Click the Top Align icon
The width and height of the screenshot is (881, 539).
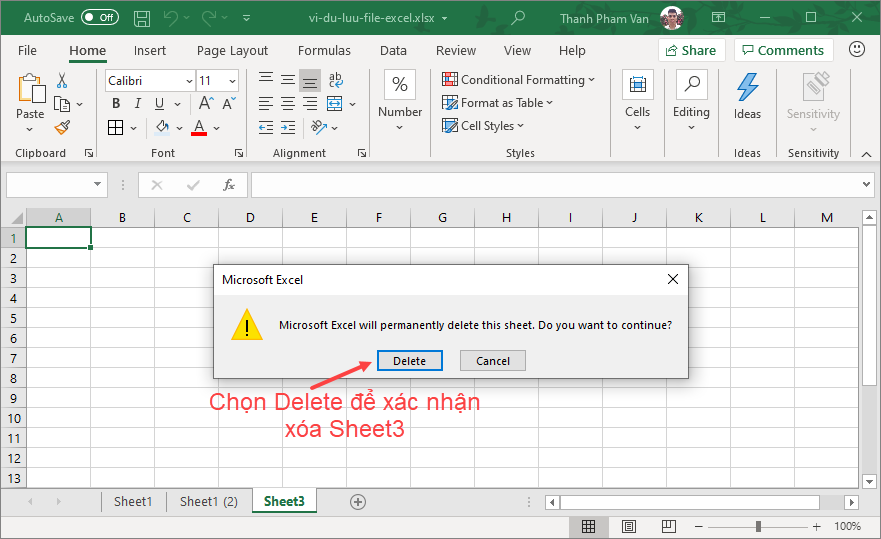tap(266, 79)
